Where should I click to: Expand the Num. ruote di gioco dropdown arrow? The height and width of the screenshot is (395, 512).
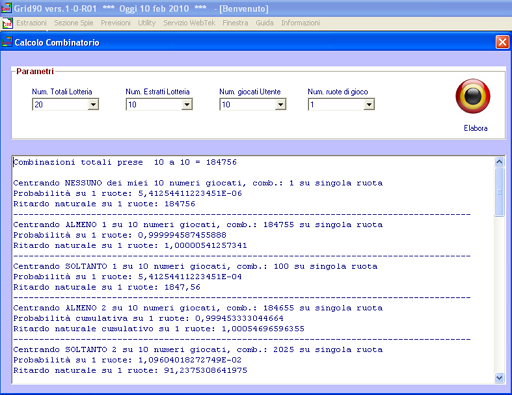(x=369, y=105)
